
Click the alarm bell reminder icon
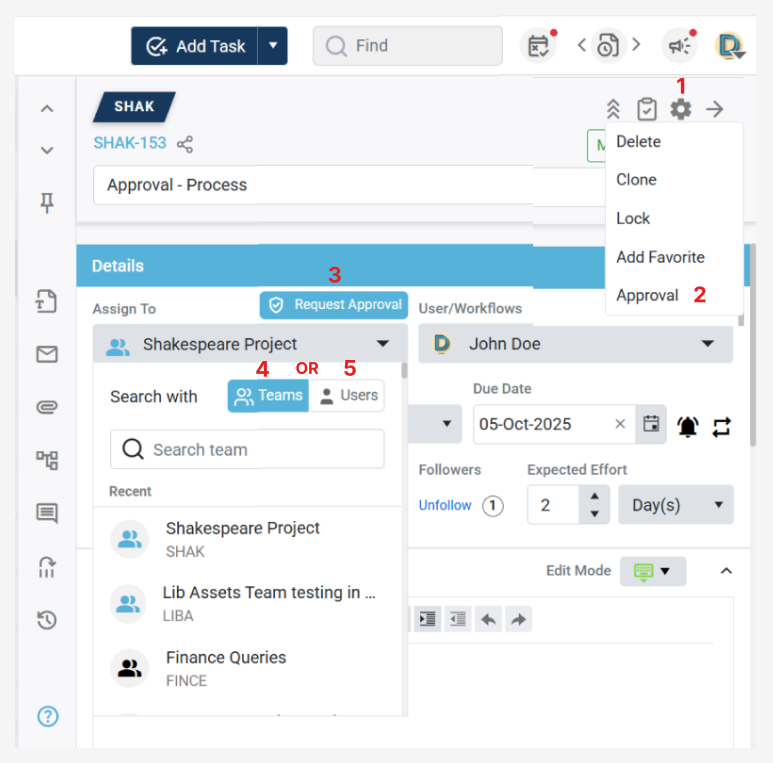(x=688, y=425)
